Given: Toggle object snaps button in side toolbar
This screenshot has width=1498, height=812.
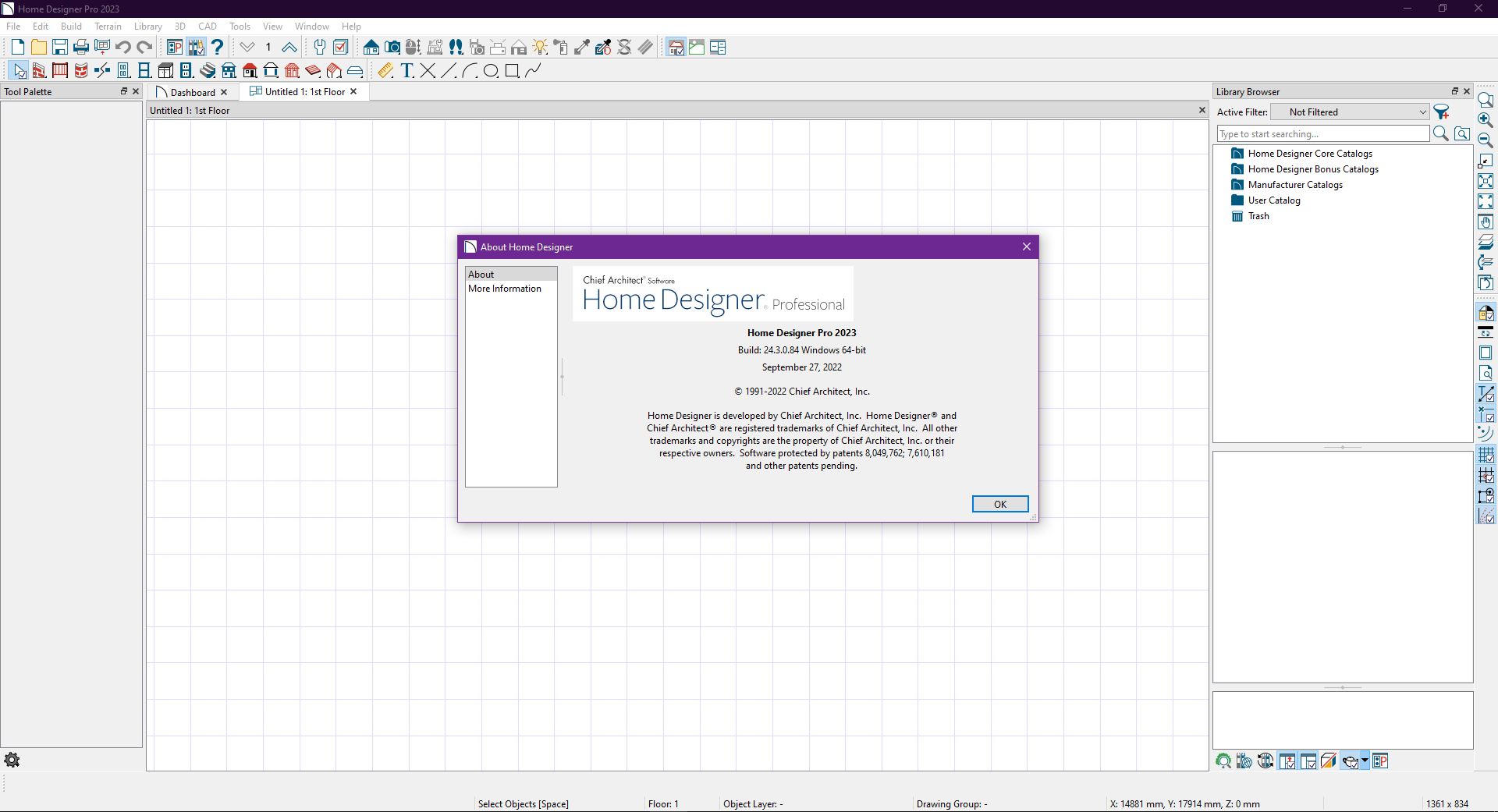Looking at the screenshot, I should [1486, 495].
